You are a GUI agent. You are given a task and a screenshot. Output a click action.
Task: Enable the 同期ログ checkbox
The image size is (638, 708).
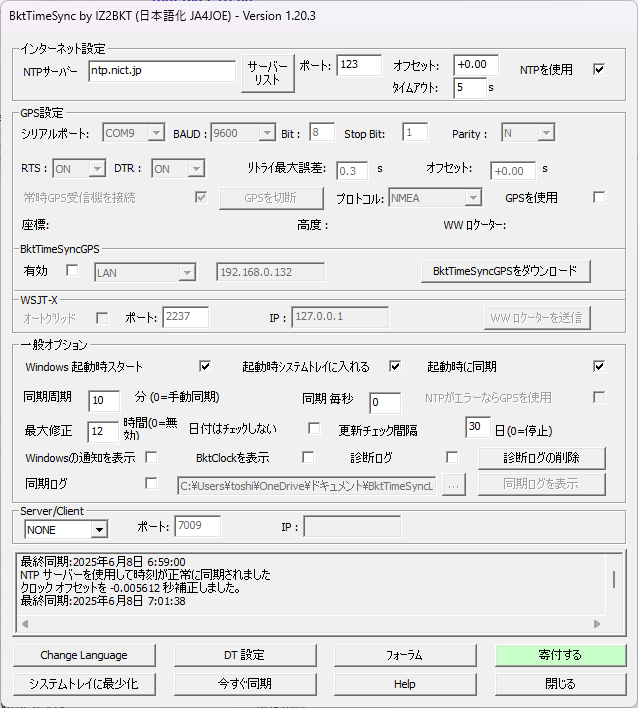[151, 484]
